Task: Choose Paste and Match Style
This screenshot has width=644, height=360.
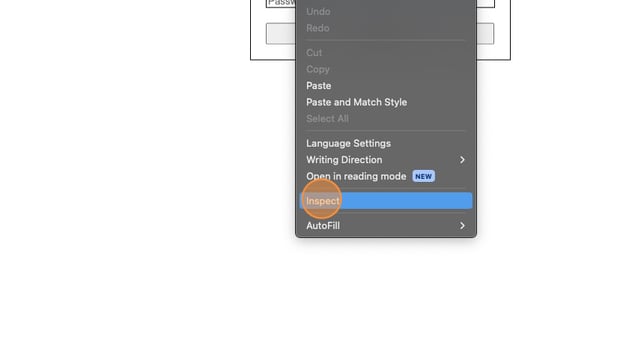Action: pyautogui.click(x=386, y=102)
